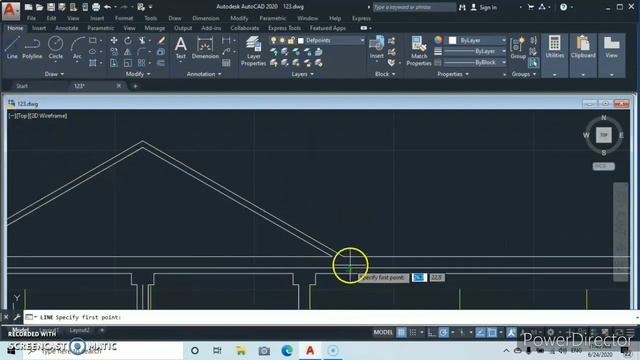The width and height of the screenshot is (640, 360).
Task: Click the white Defpoints layer color swatch
Action: pos(301,40)
